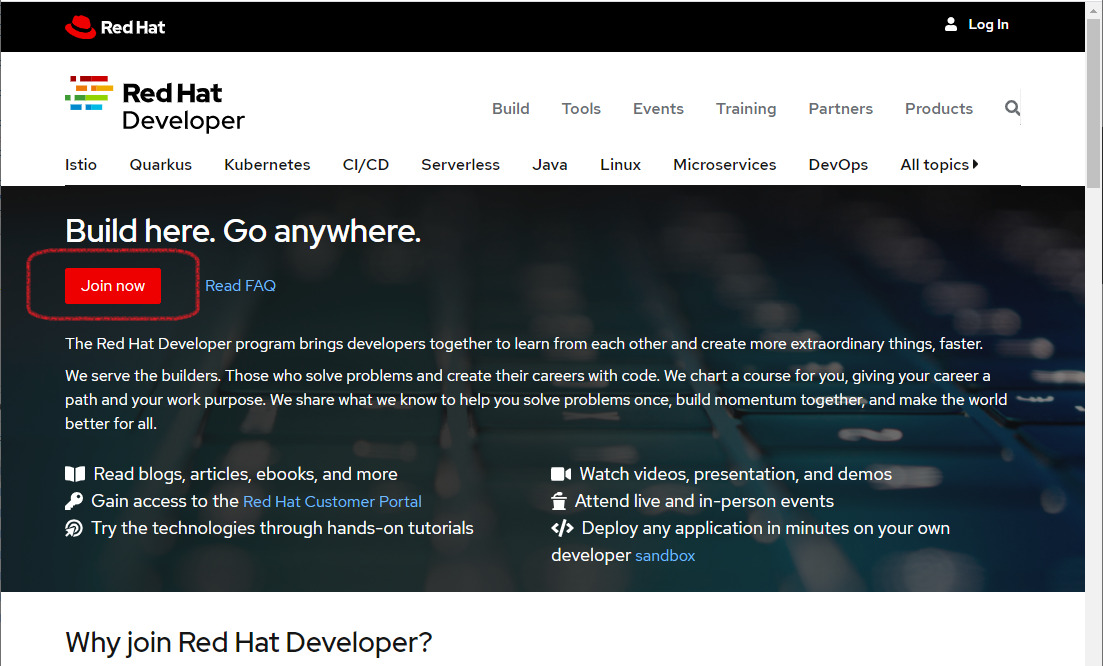Go to the Microservices topic
The height and width of the screenshot is (666, 1103).
pos(725,165)
